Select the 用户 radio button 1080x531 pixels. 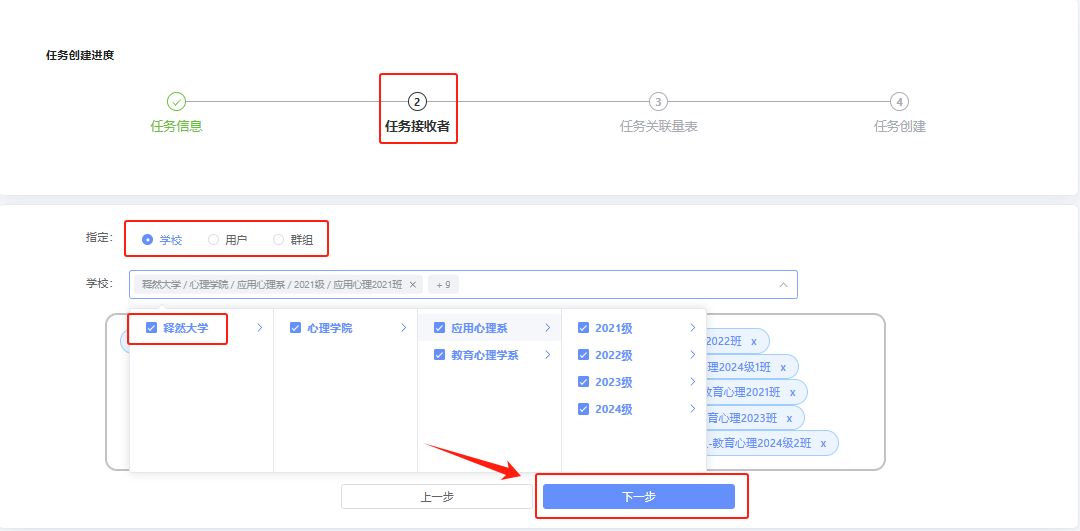(x=214, y=240)
